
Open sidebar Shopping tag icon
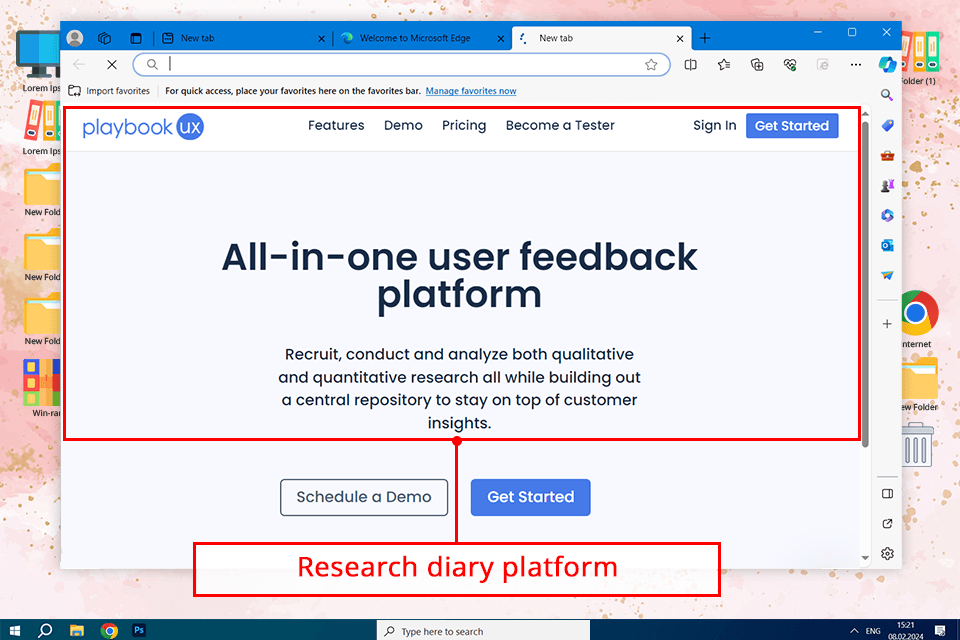887,125
